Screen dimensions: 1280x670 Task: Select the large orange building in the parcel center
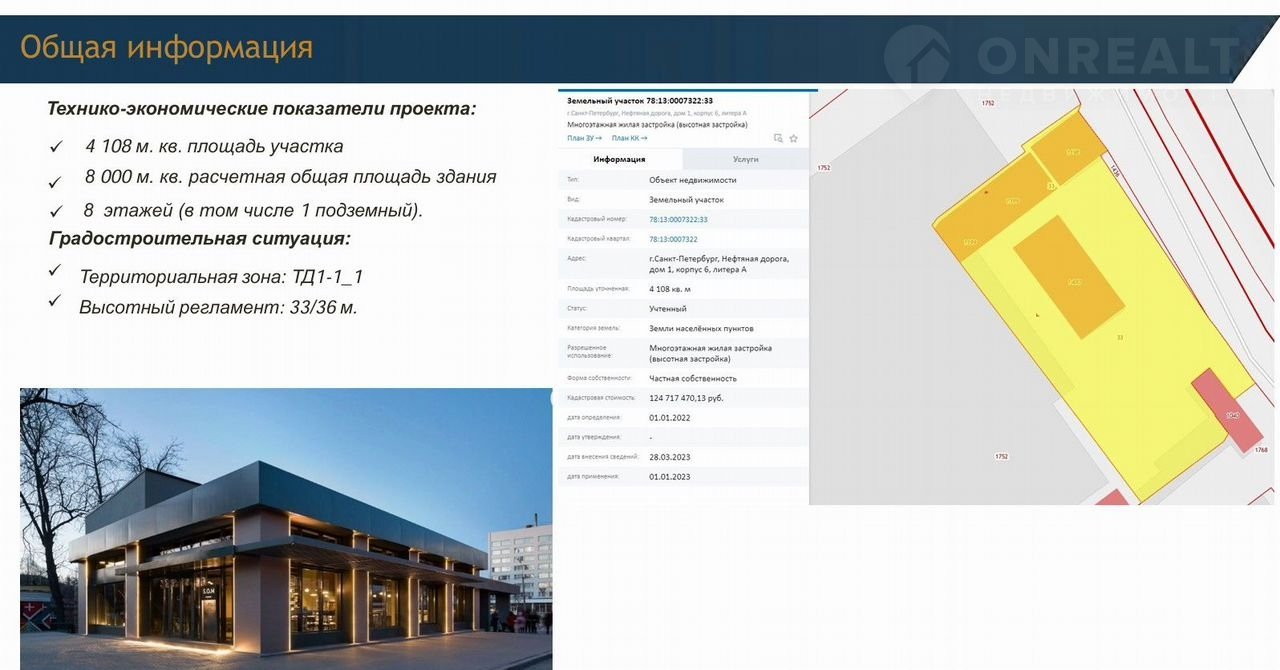click(1068, 277)
